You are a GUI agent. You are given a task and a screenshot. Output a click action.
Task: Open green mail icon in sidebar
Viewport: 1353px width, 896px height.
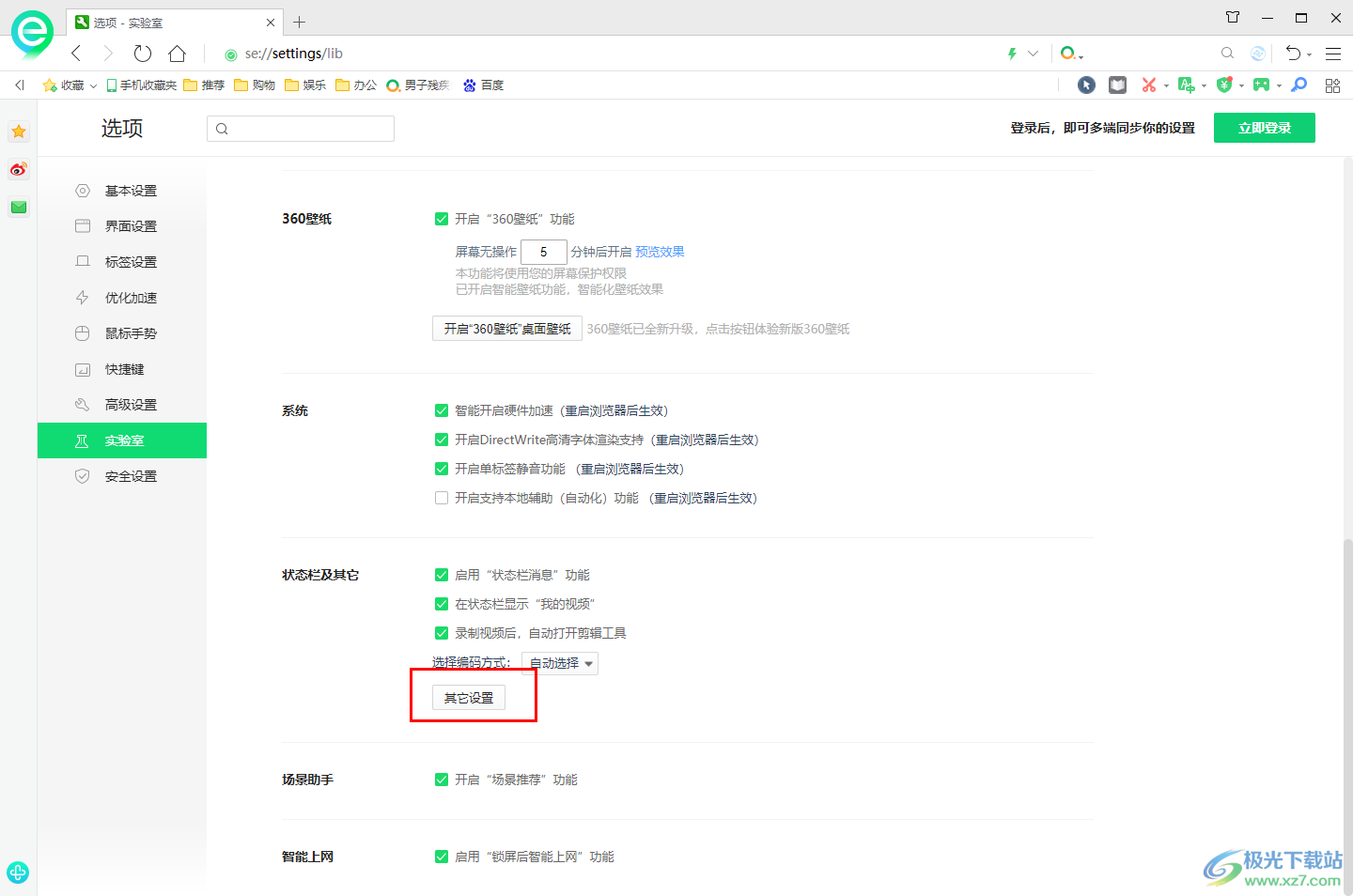[19, 207]
